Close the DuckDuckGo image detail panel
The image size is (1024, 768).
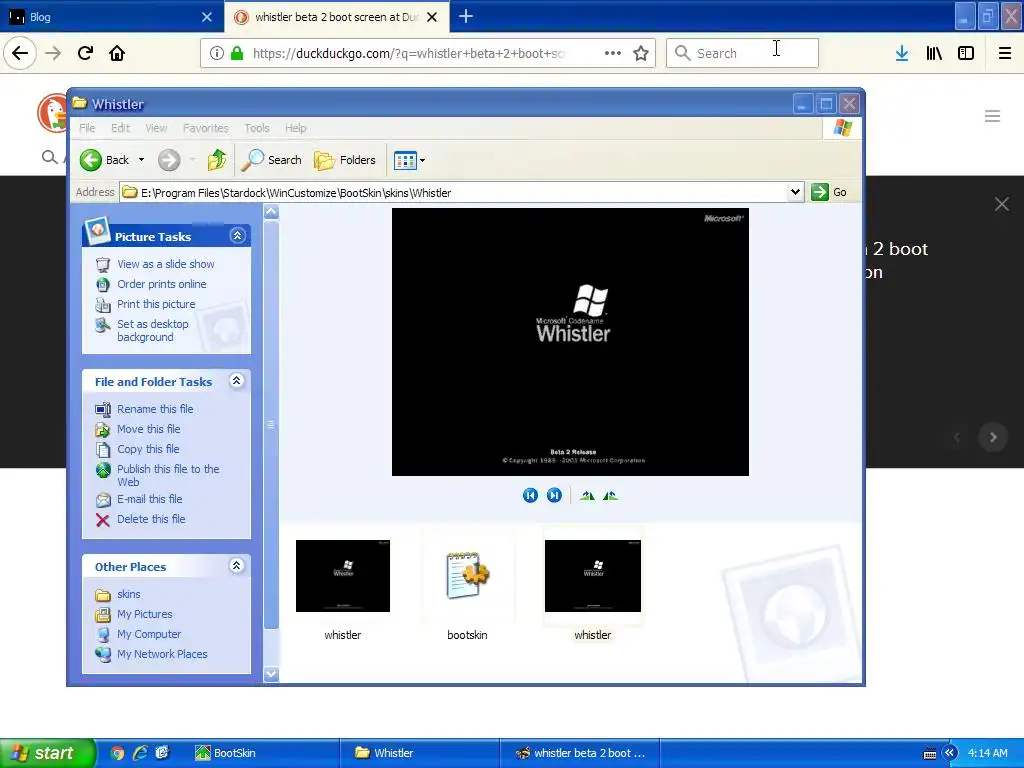click(x=1002, y=204)
